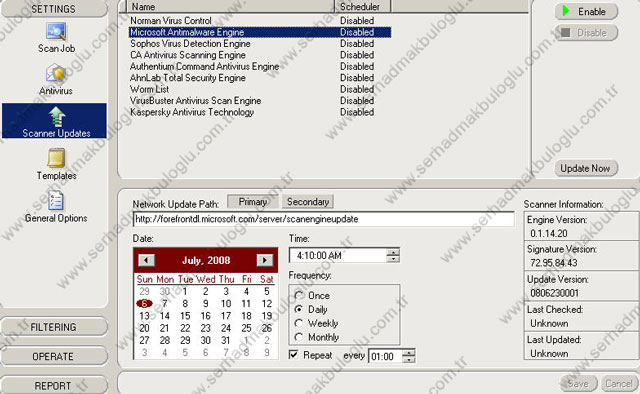Select the Once frequency option
This screenshot has height=394, width=640.
pyautogui.click(x=312, y=295)
